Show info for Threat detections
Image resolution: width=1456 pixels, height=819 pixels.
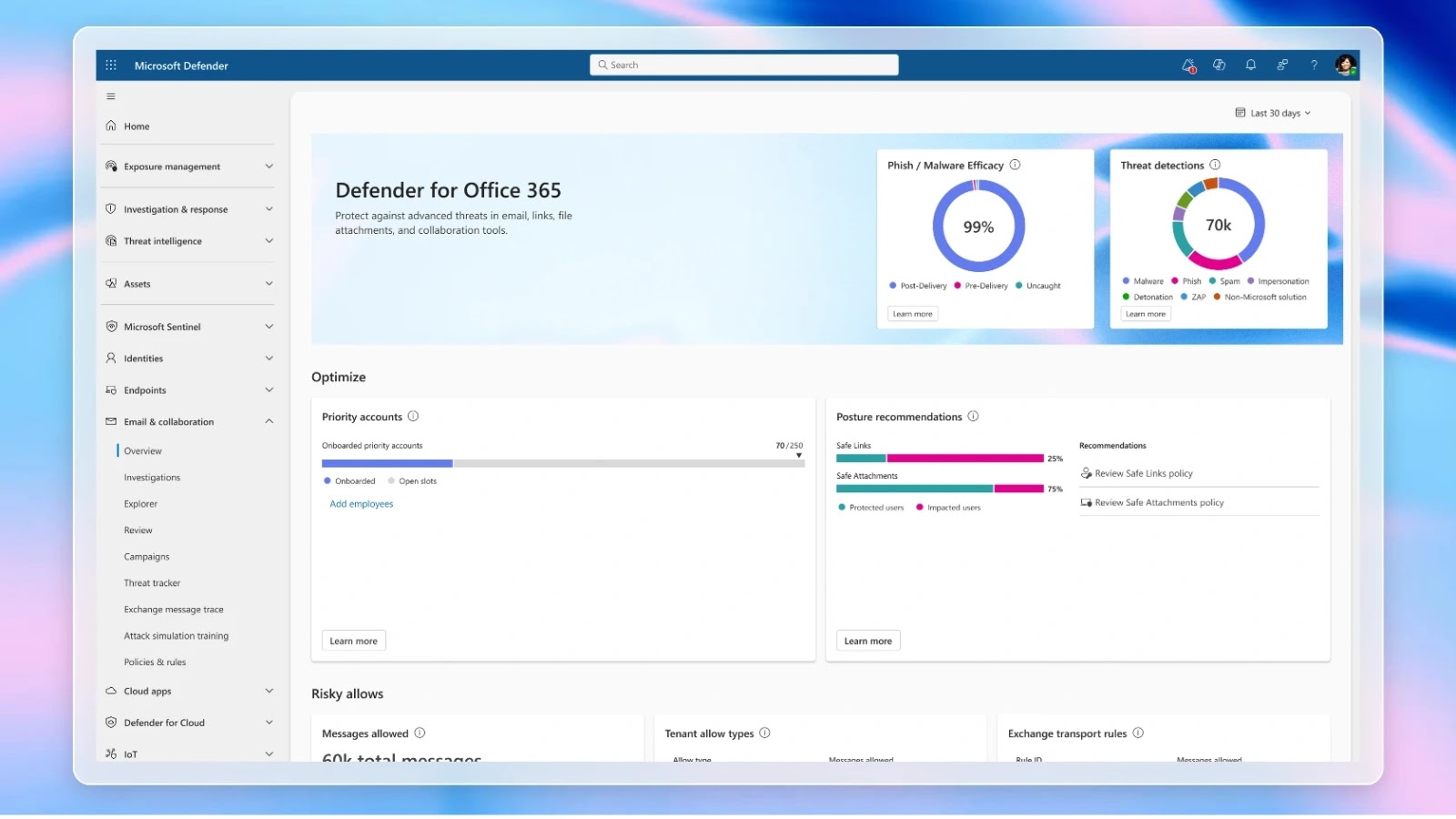[1215, 166]
